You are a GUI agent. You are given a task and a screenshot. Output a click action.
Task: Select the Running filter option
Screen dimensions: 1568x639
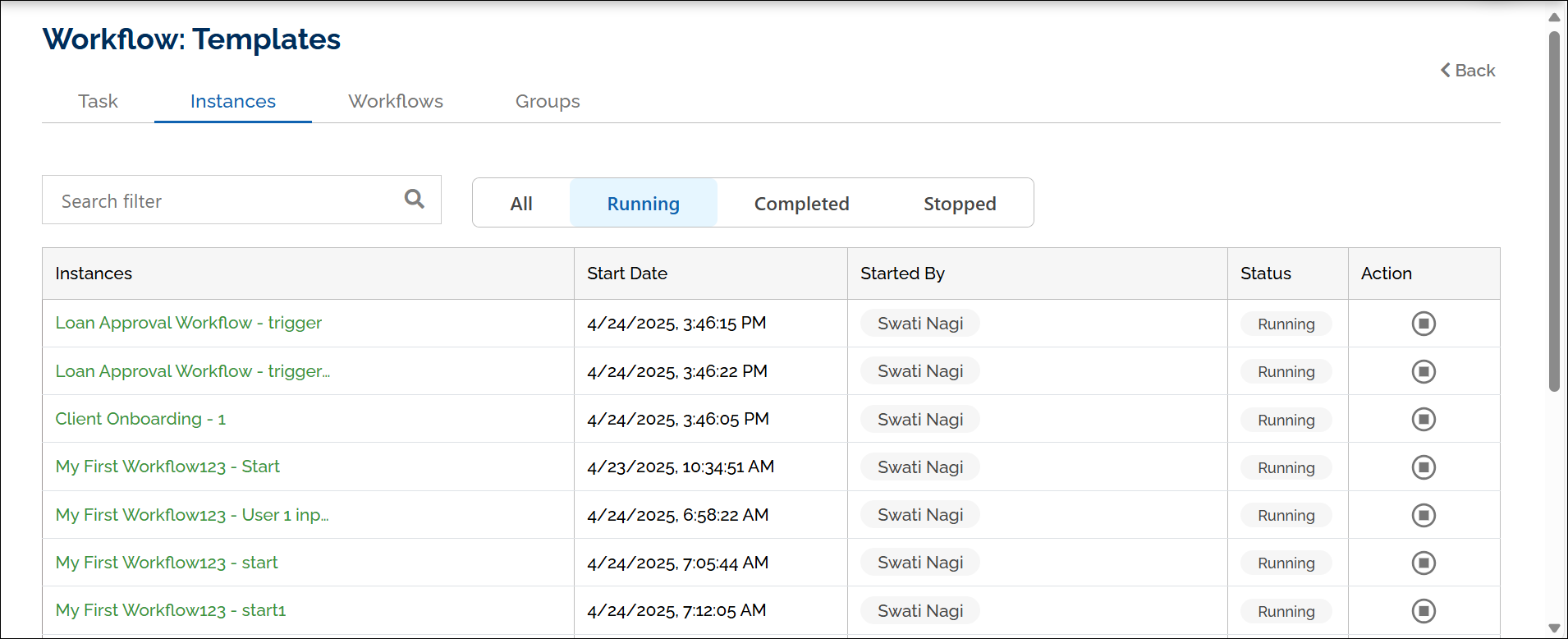coord(643,204)
